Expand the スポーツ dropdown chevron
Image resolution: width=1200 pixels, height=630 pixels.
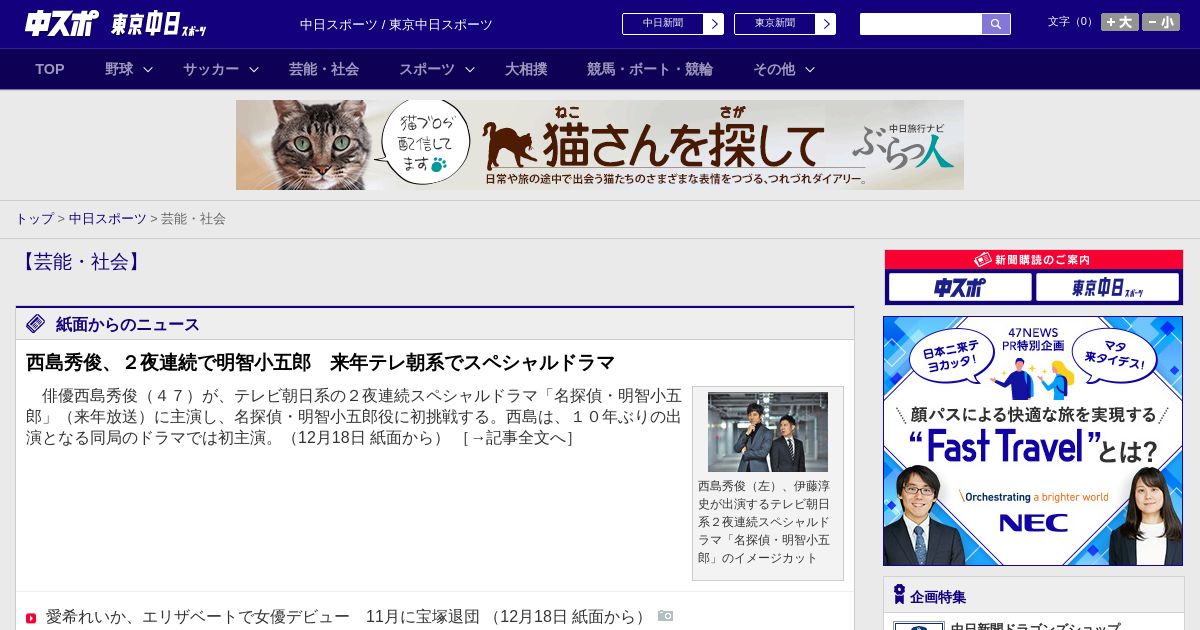coord(470,70)
